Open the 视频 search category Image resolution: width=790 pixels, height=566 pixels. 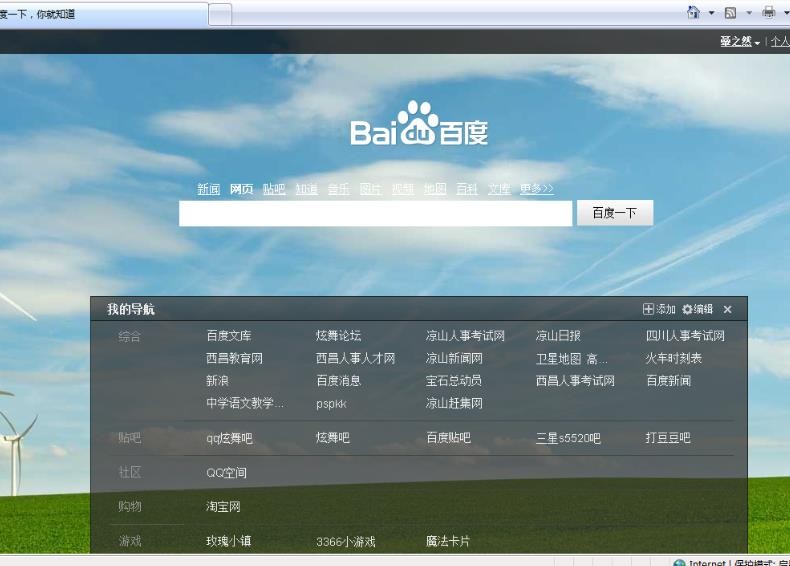(x=403, y=189)
